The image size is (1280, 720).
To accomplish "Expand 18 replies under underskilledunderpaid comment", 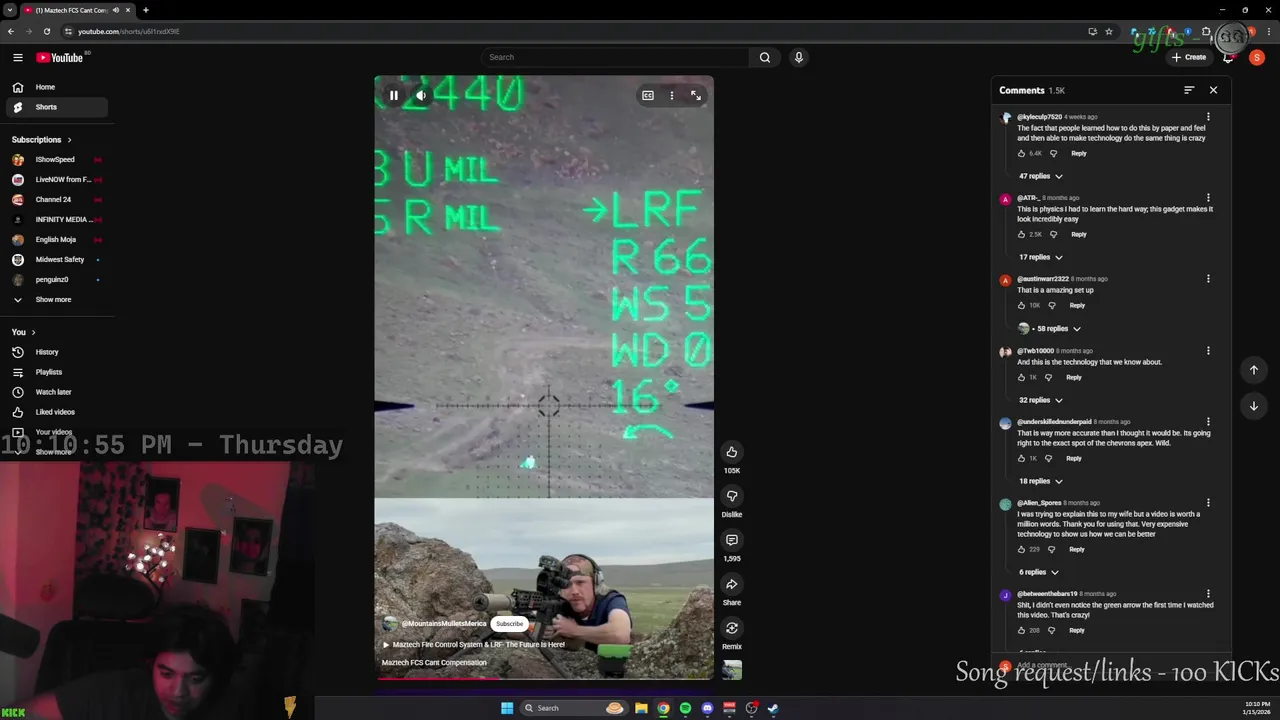I will 1040,481.
